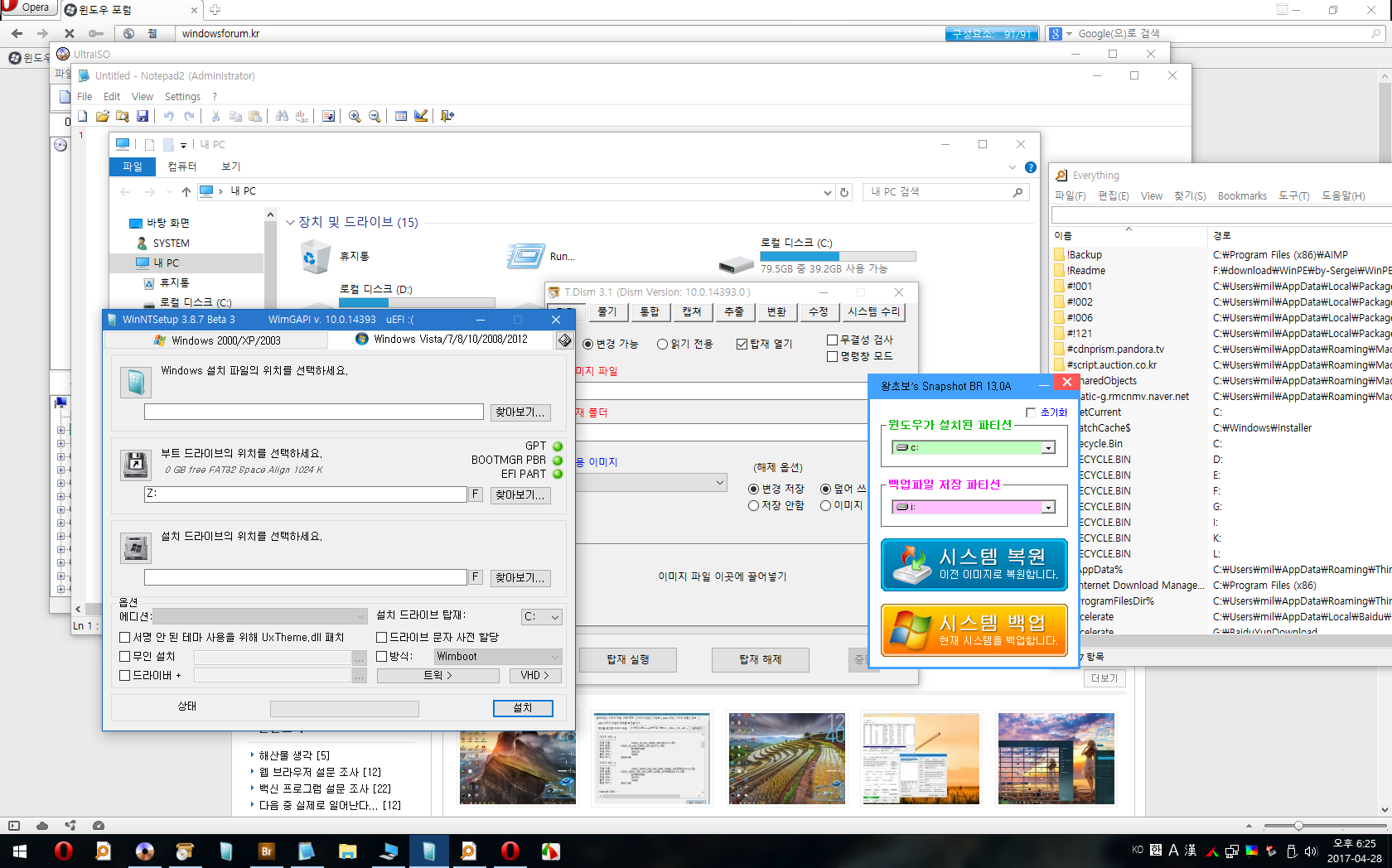The width and height of the screenshot is (1392, 868).
Task: Click the up arrow in My PC navigation
Action: [186, 192]
